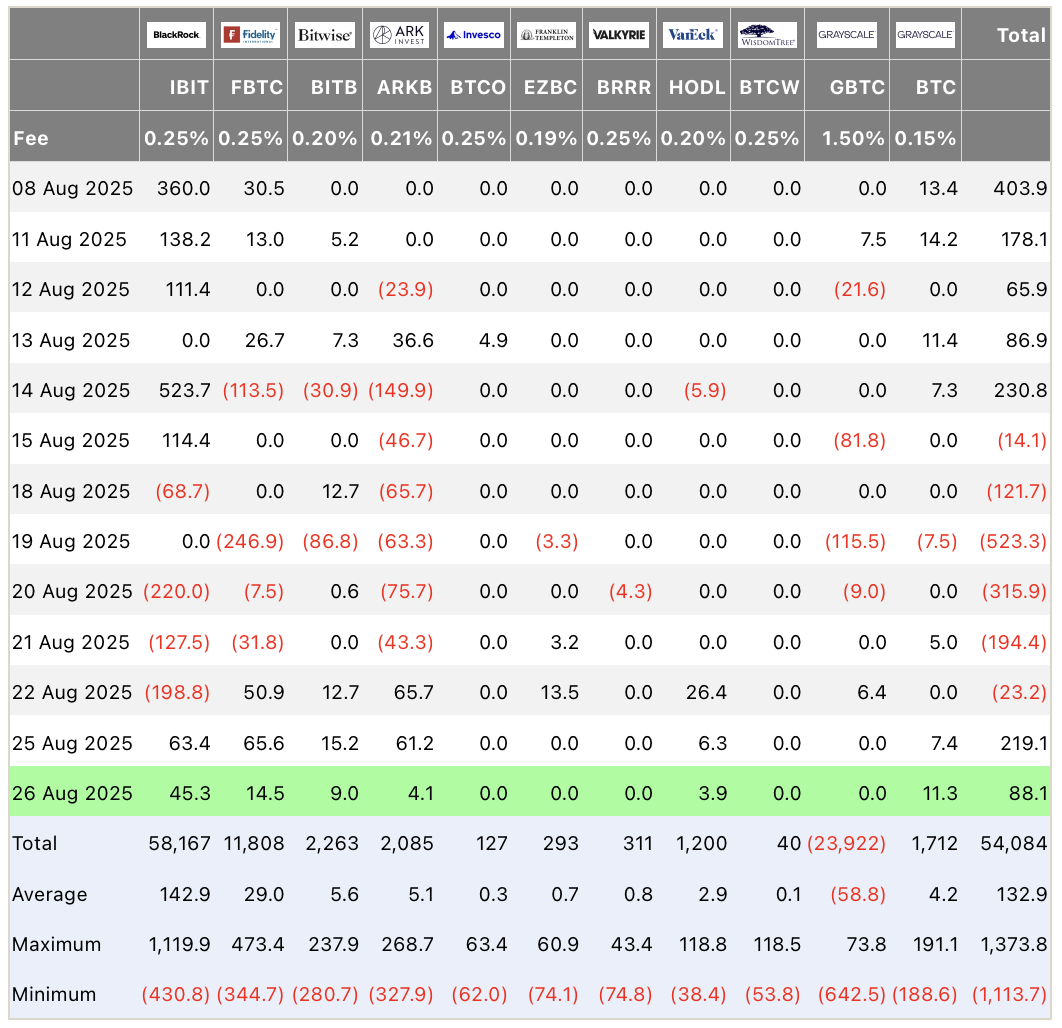Click the Fee row label
Screen dimensions: 1062x1028
click(30, 138)
